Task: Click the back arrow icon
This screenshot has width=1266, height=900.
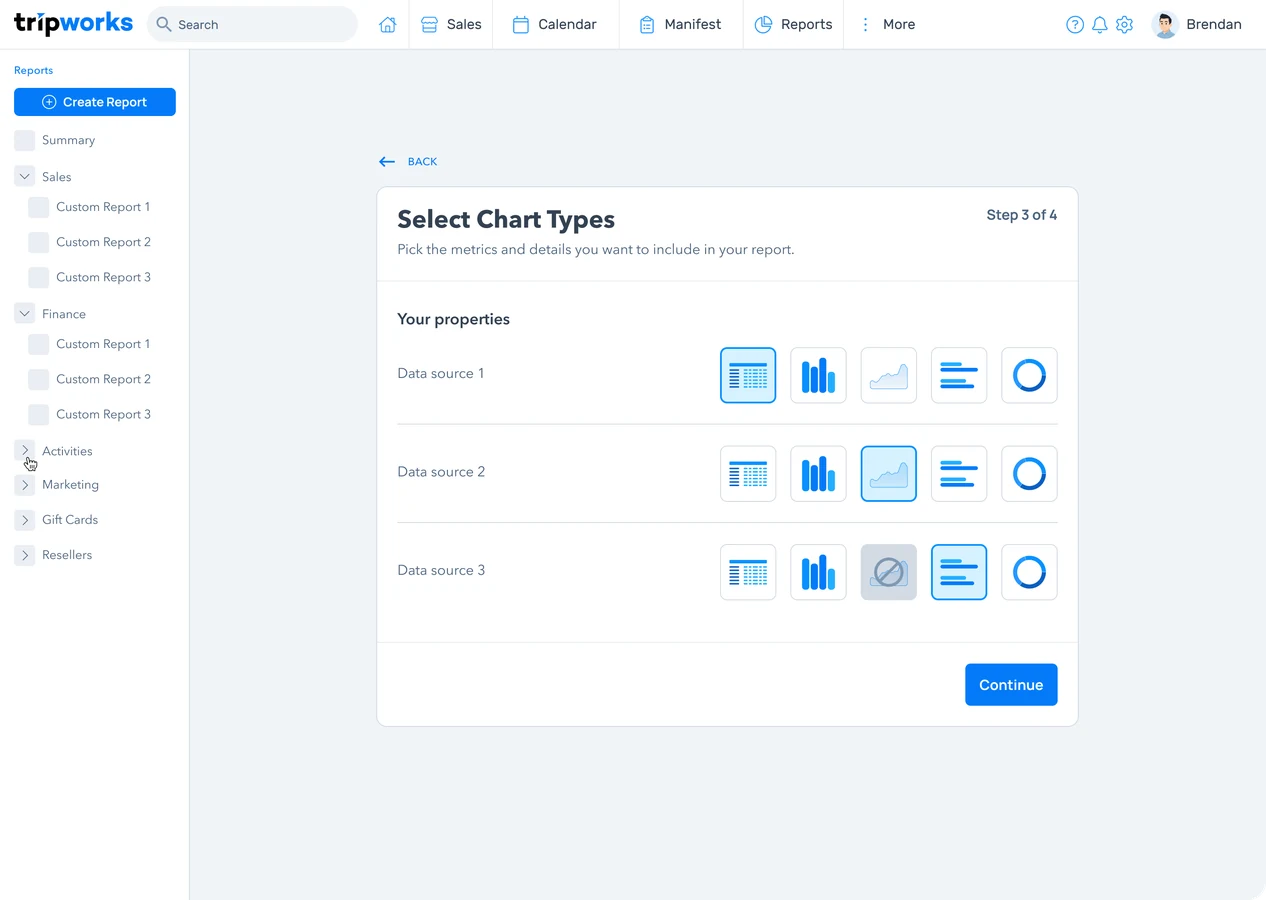Action: pos(387,162)
